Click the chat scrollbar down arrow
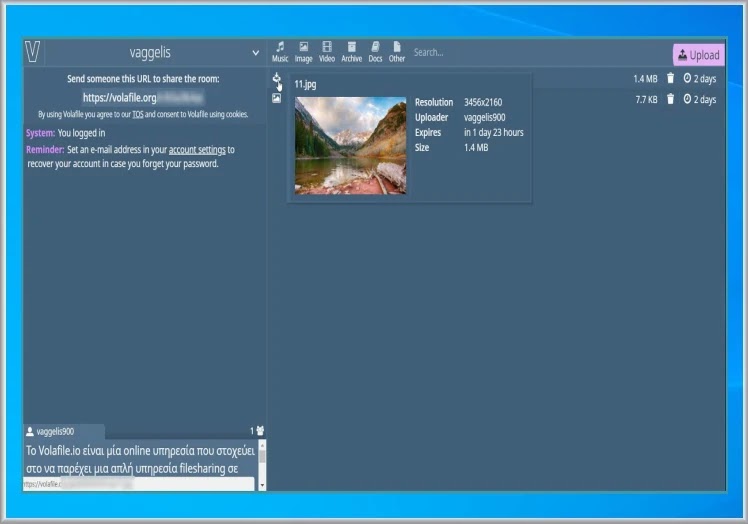This screenshot has height=524, width=748. coord(262,485)
